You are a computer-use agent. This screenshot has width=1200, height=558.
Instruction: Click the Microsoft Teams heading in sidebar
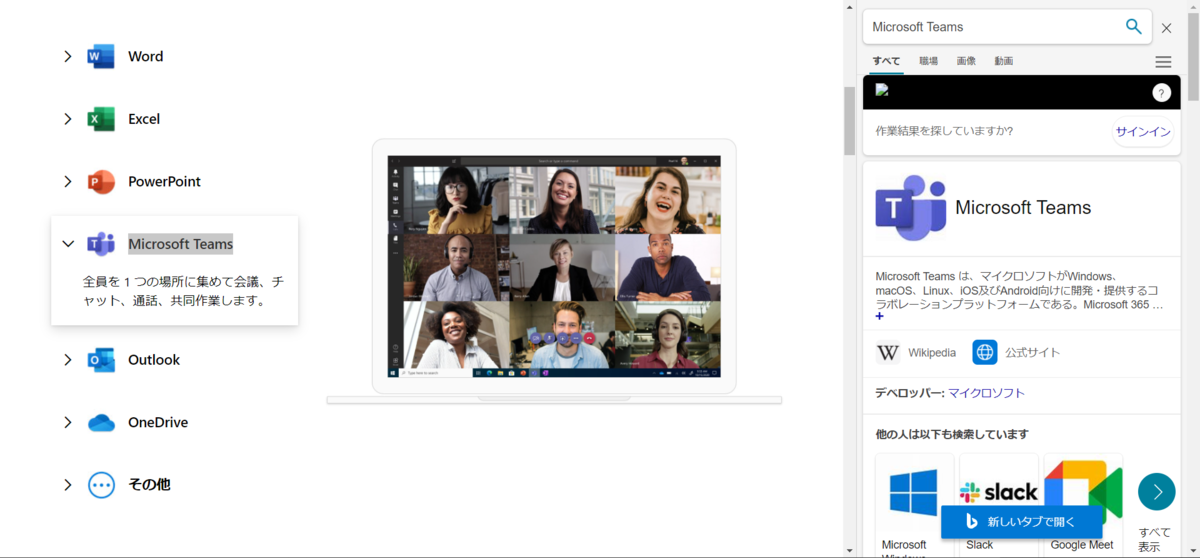[1023, 208]
